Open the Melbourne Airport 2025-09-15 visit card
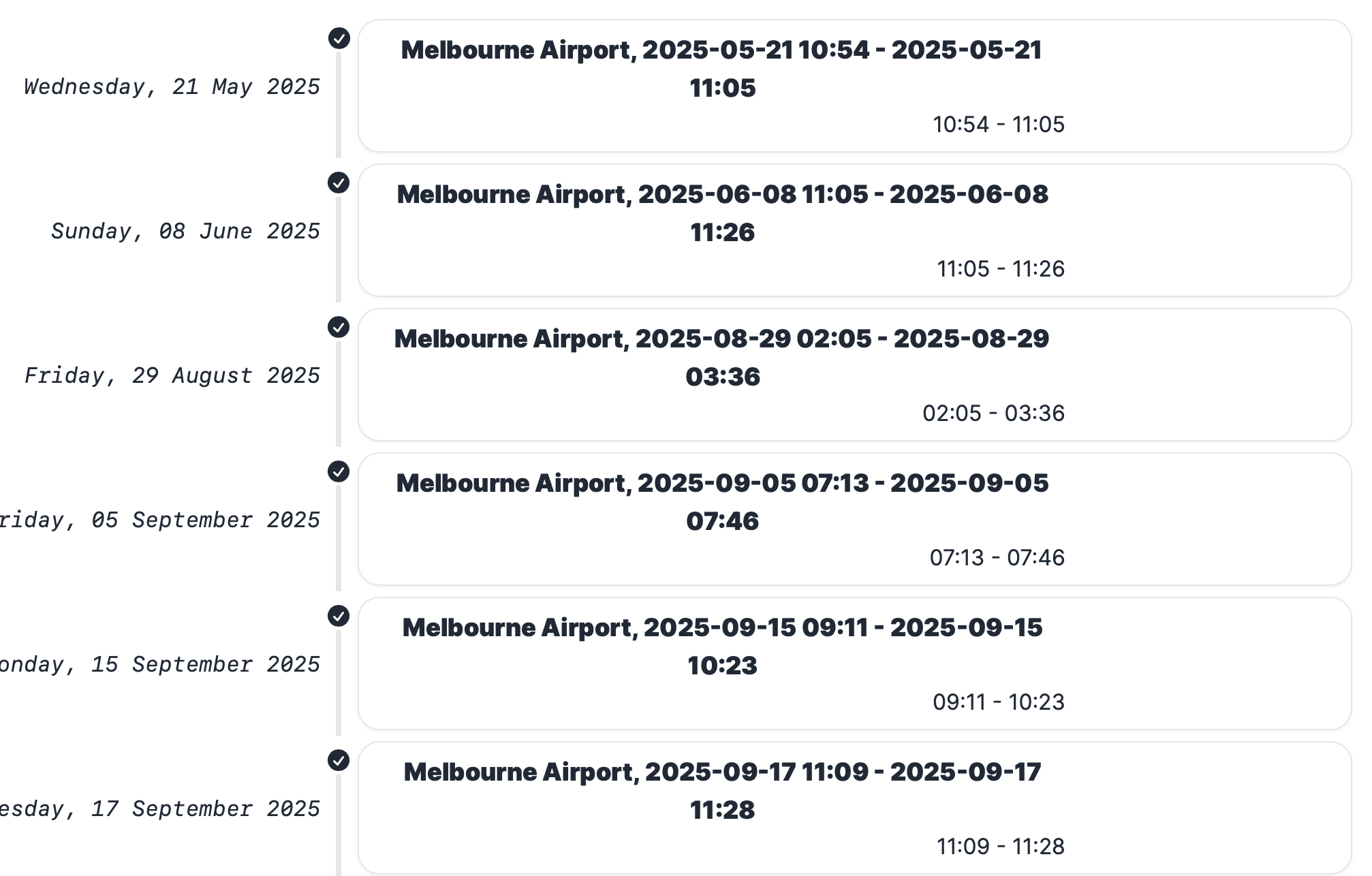1372x876 pixels. (x=854, y=663)
